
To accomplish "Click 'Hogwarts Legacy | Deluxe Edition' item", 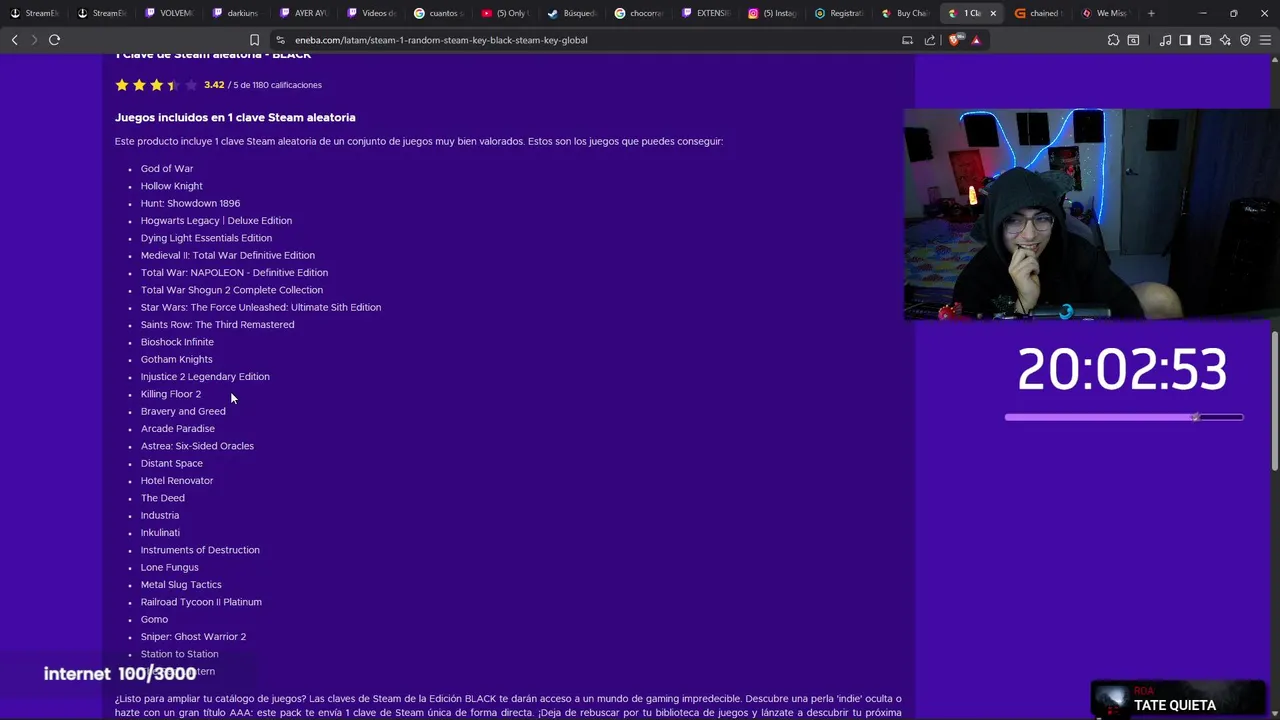I will click(x=216, y=221).
